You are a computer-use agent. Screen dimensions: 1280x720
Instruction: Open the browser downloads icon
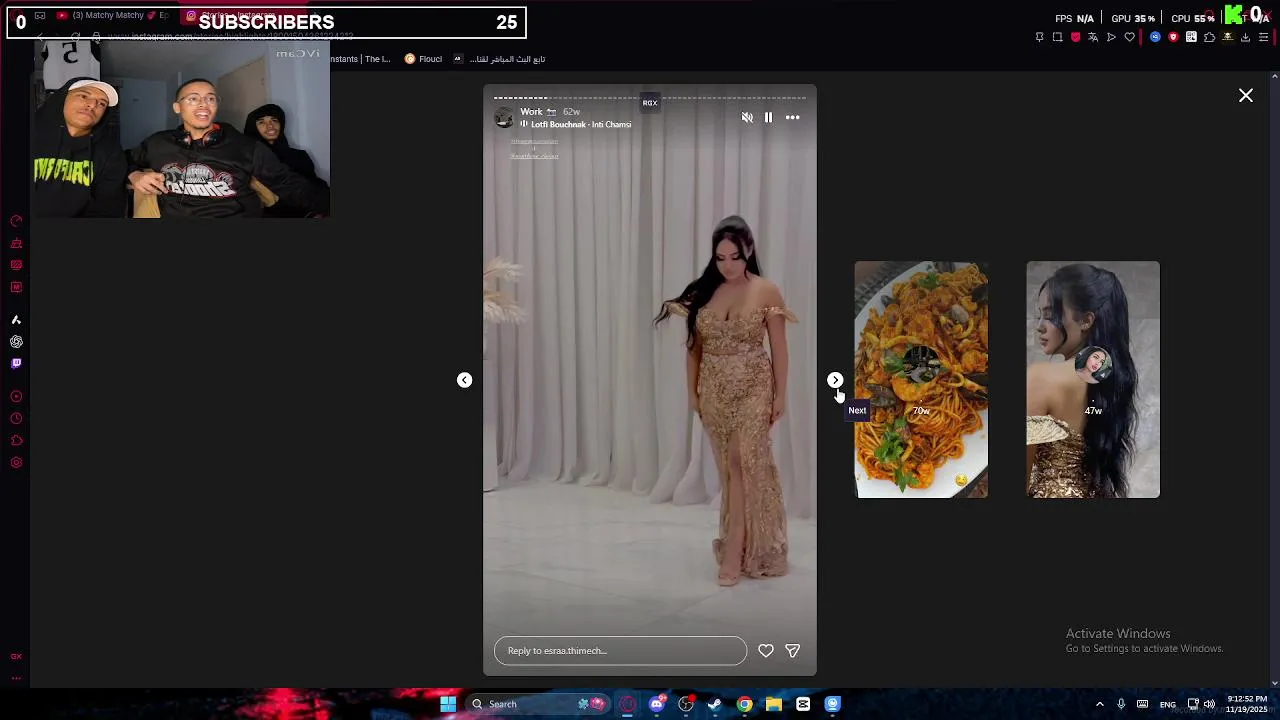pos(1245,37)
